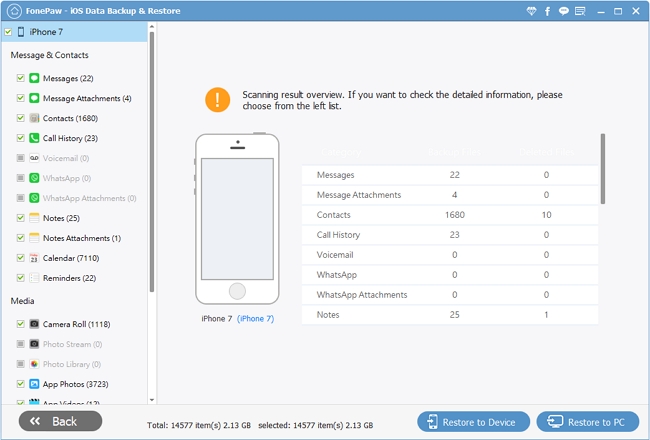Uncheck the Camera Roll (1118) checkbox

[x=20, y=324]
